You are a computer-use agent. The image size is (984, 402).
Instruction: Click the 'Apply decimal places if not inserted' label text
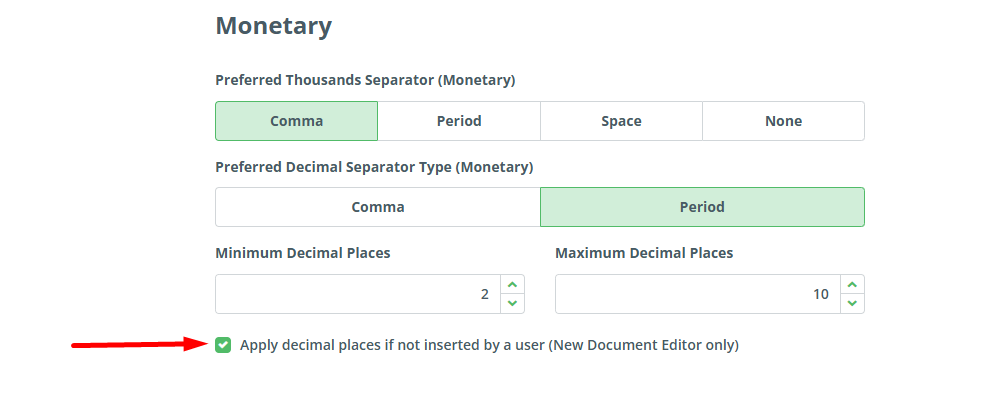489,345
